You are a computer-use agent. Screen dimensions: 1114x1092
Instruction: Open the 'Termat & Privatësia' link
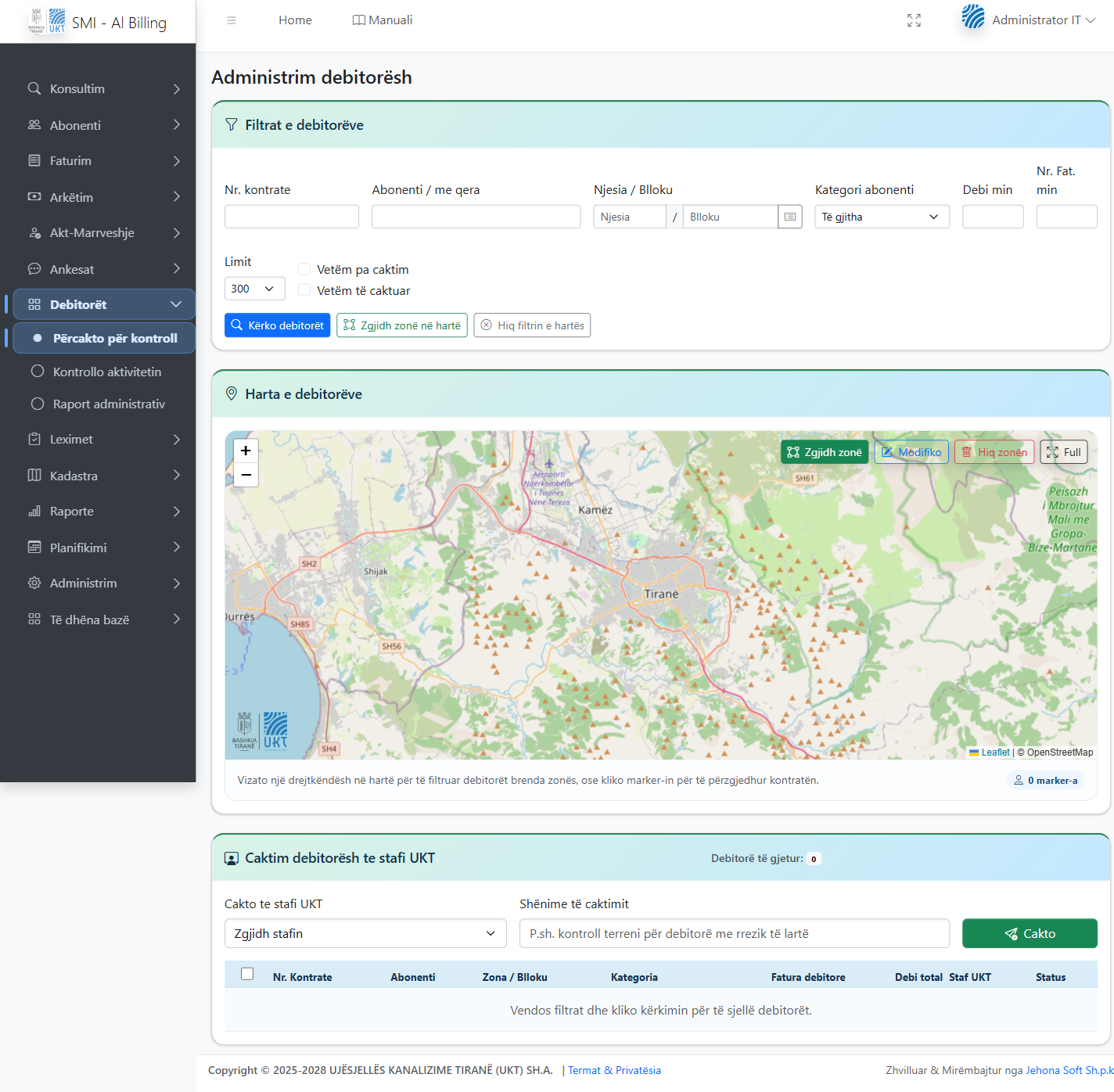tap(614, 1070)
